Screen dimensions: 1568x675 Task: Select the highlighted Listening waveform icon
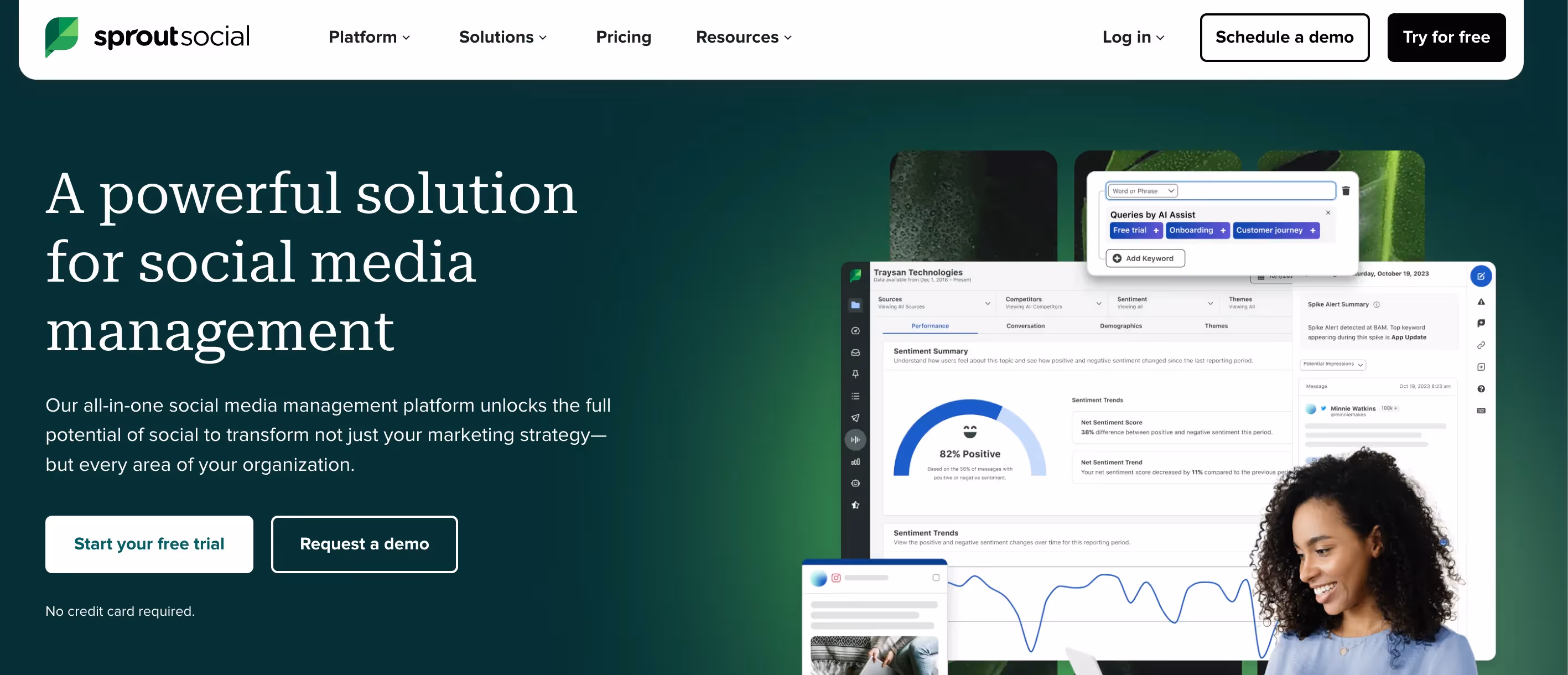856,439
